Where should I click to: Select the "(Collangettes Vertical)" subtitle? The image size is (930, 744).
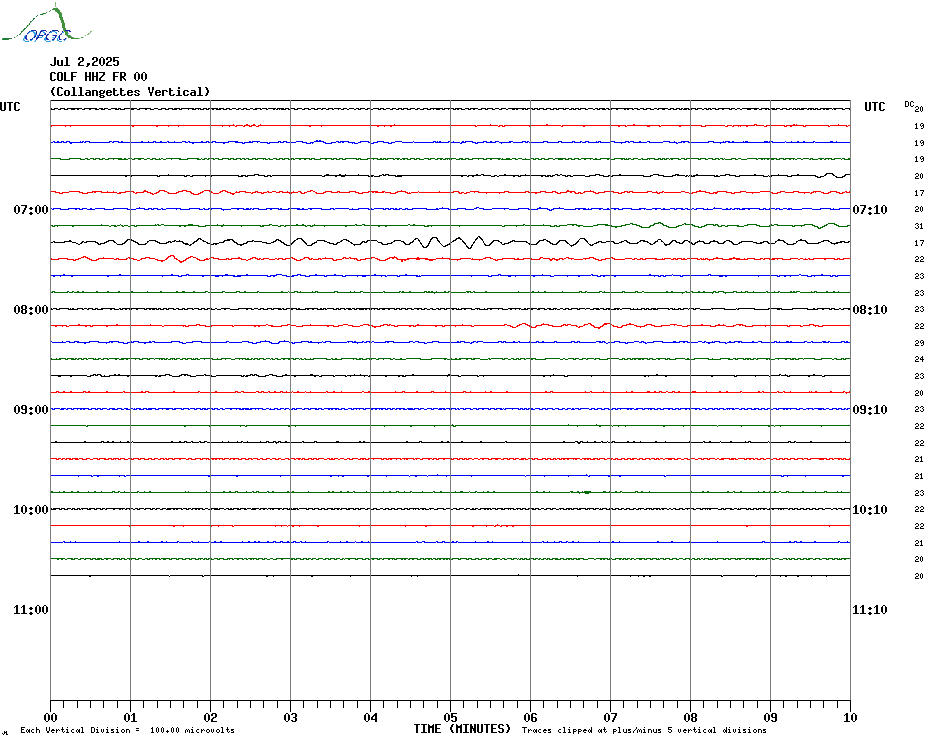tap(130, 92)
